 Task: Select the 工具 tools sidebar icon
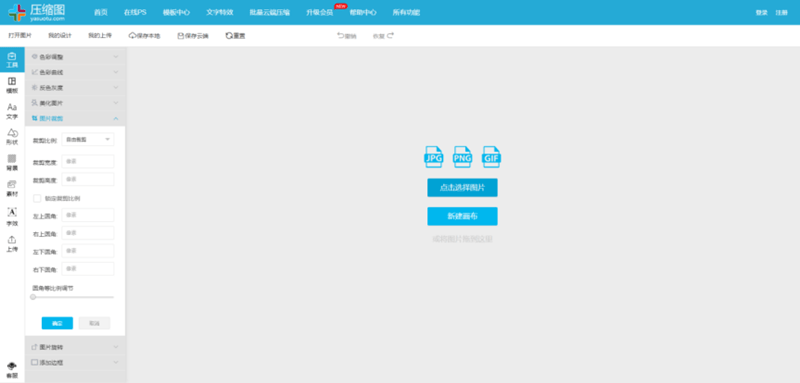click(12, 60)
